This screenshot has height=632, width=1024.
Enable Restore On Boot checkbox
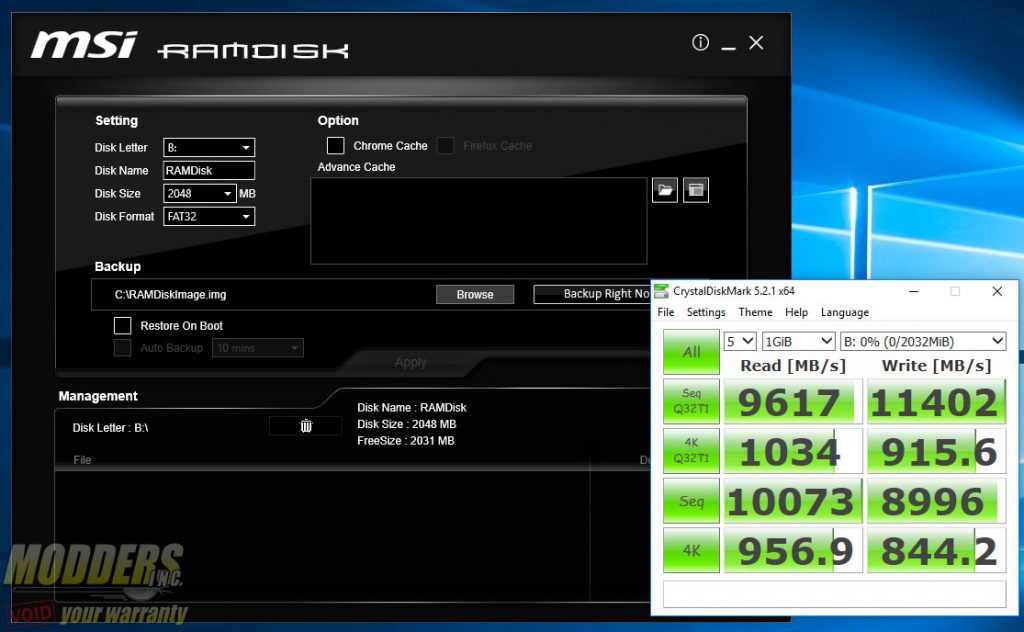point(123,325)
